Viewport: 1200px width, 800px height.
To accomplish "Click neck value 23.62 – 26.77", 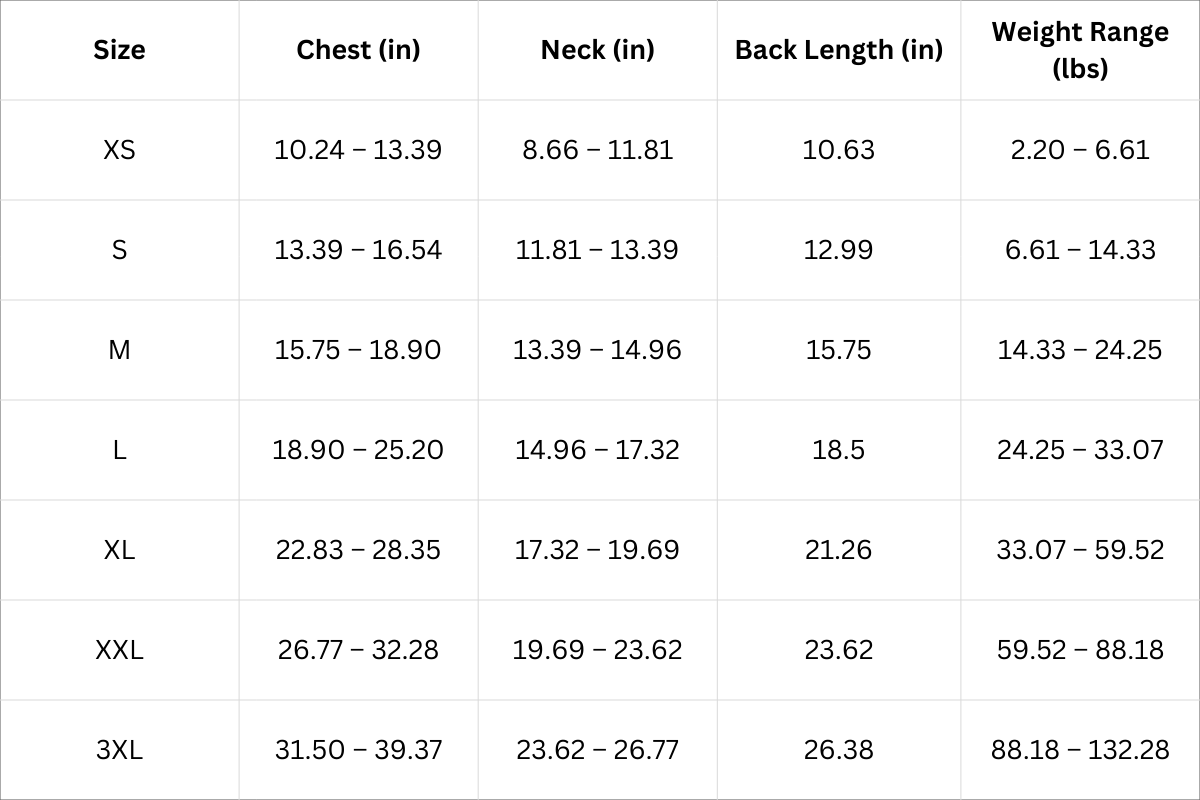I will pos(597,750).
